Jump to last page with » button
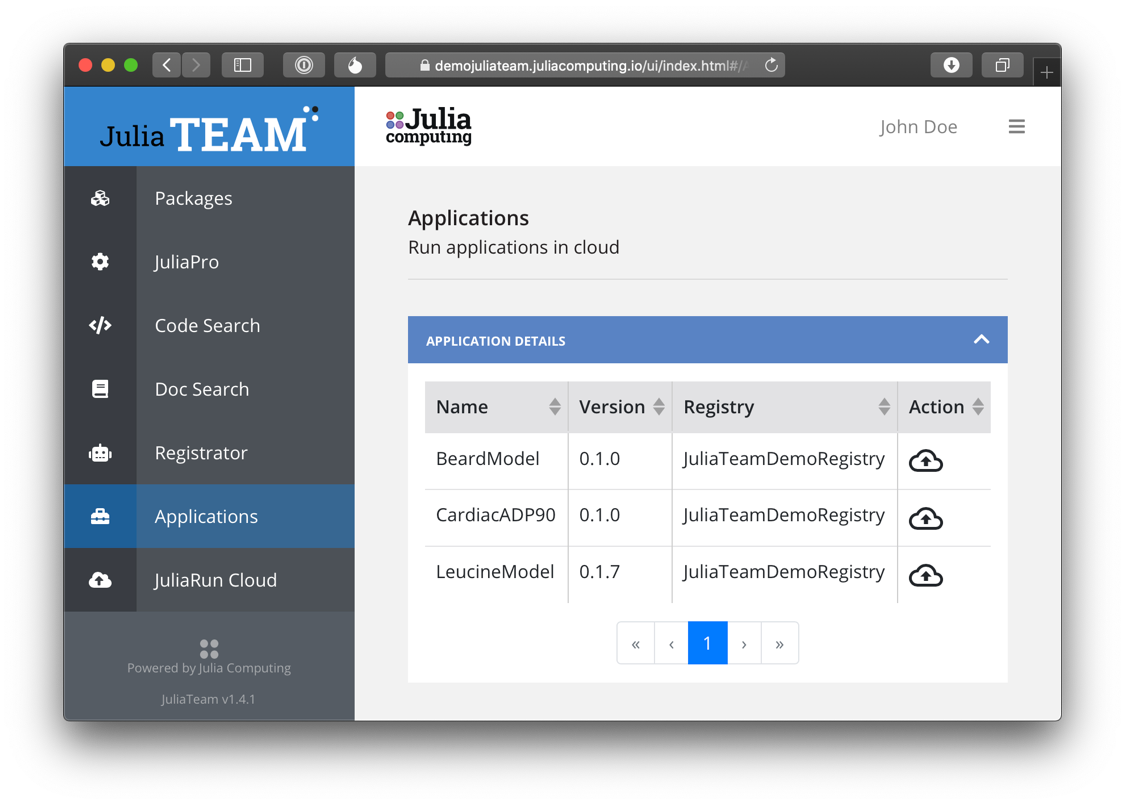Image resolution: width=1125 pixels, height=805 pixels. (780, 643)
